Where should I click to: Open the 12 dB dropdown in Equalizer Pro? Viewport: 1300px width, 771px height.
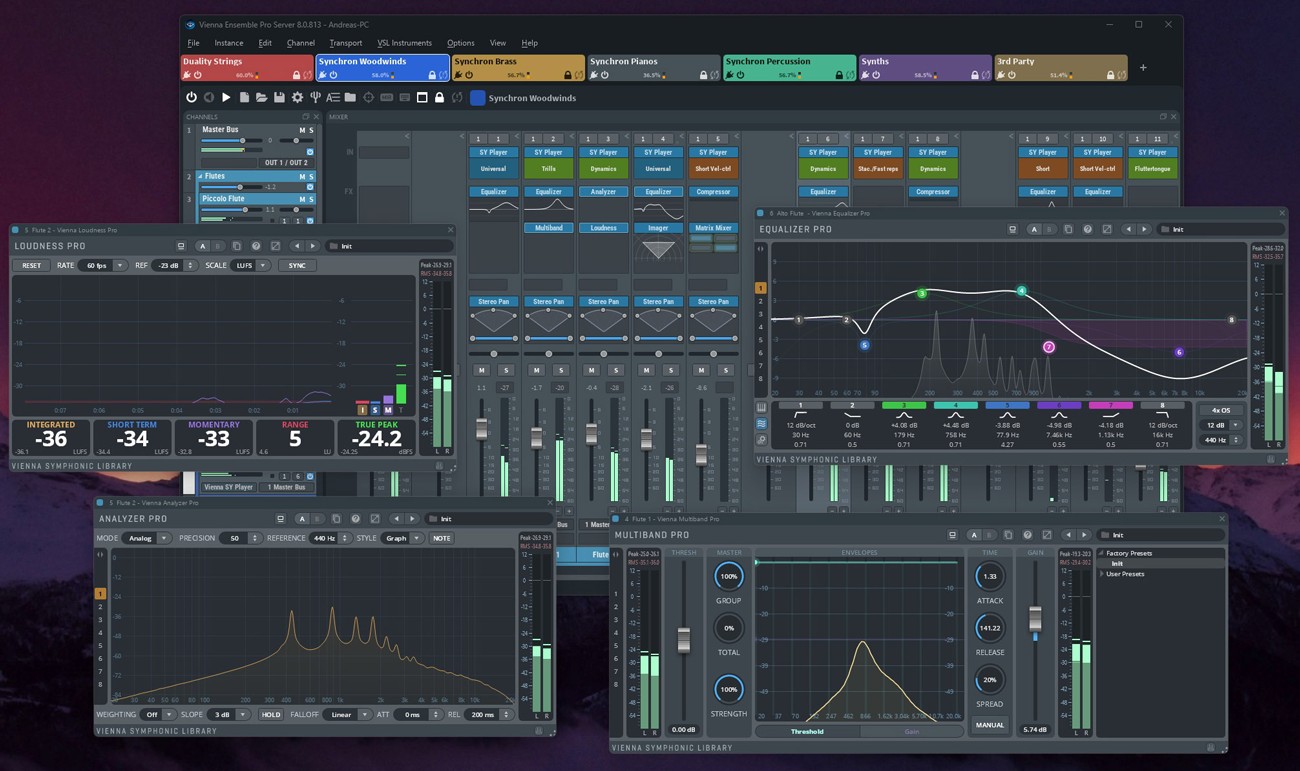[x=1220, y=425]
